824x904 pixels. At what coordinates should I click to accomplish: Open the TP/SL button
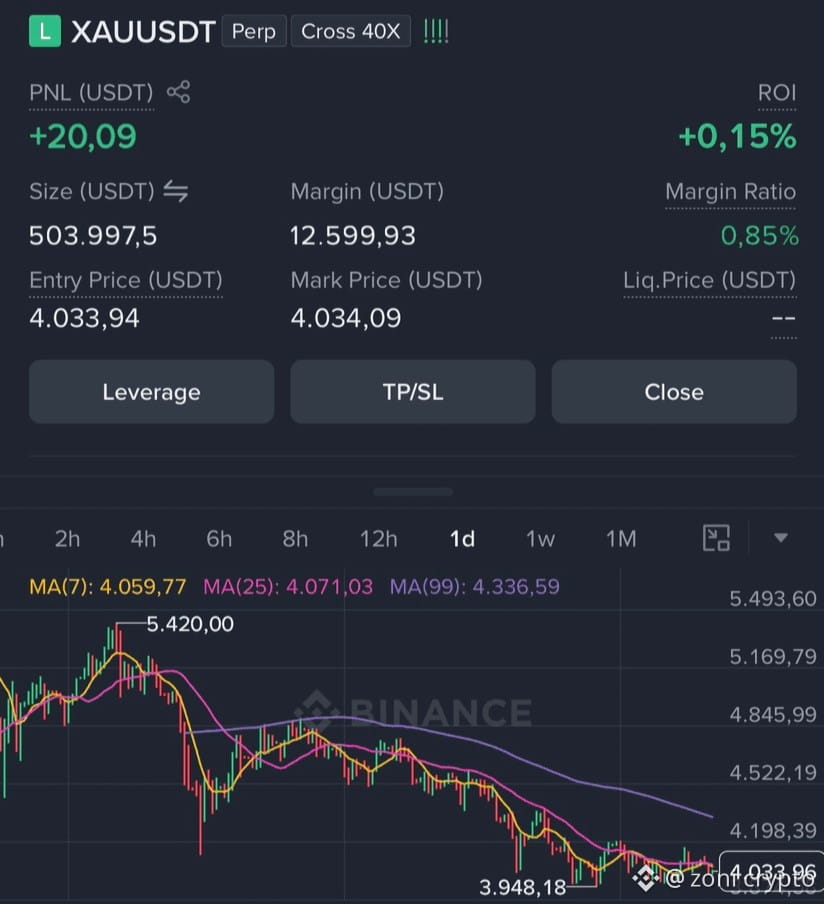(413, 392)
